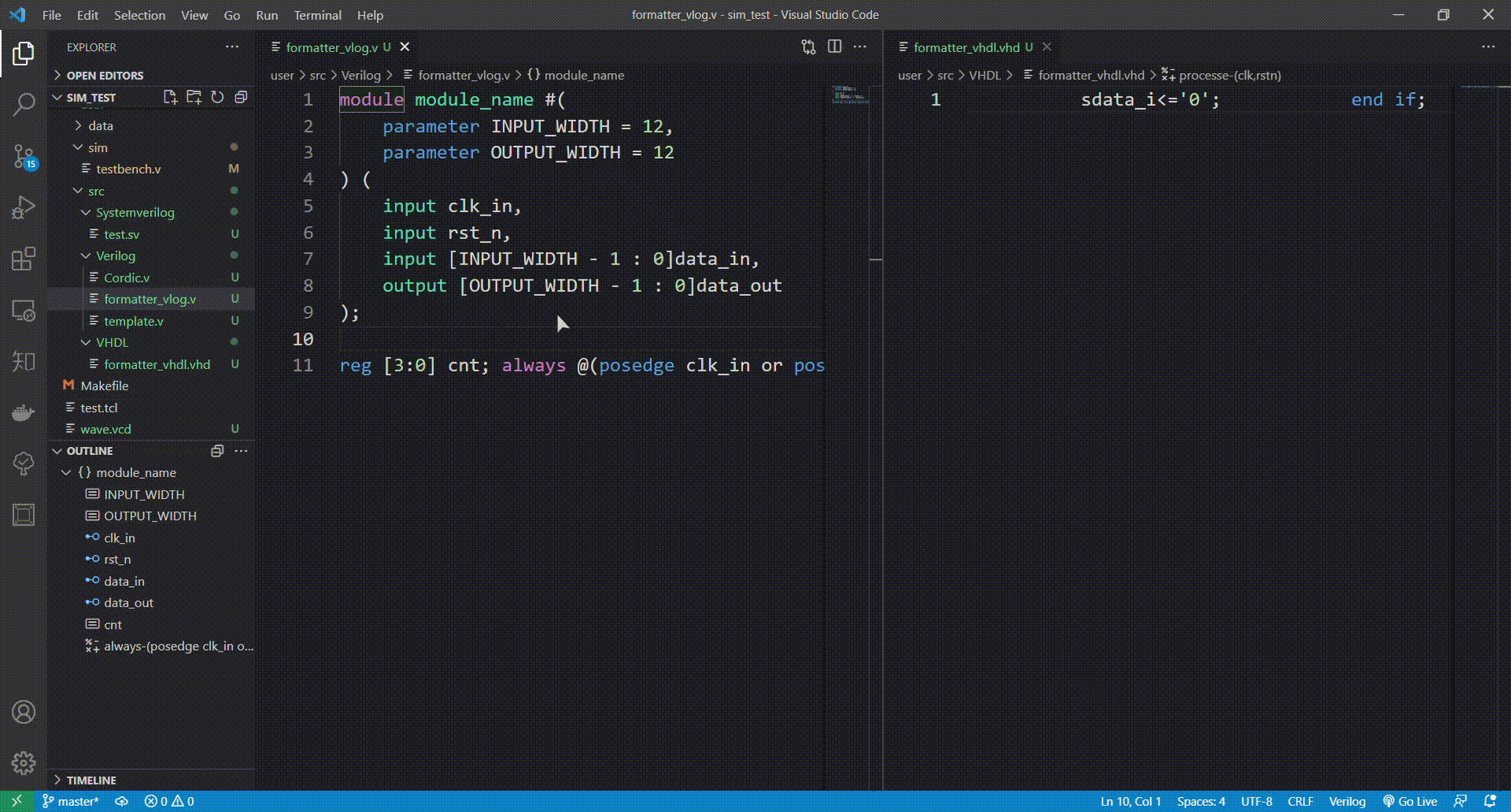Open the Run menu
This screenshot has width=1511, height=812.
pos(267,15)
